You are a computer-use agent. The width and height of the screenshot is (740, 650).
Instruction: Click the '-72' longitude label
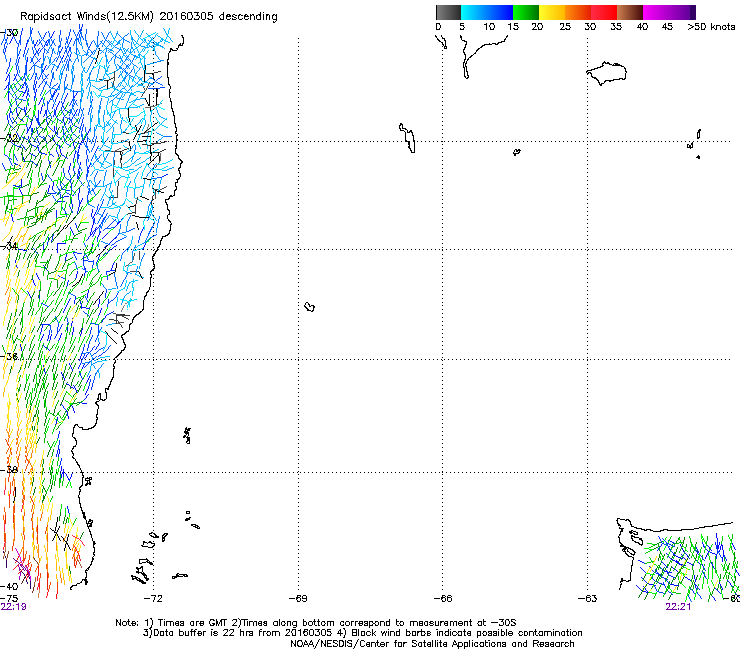(153, 599)
